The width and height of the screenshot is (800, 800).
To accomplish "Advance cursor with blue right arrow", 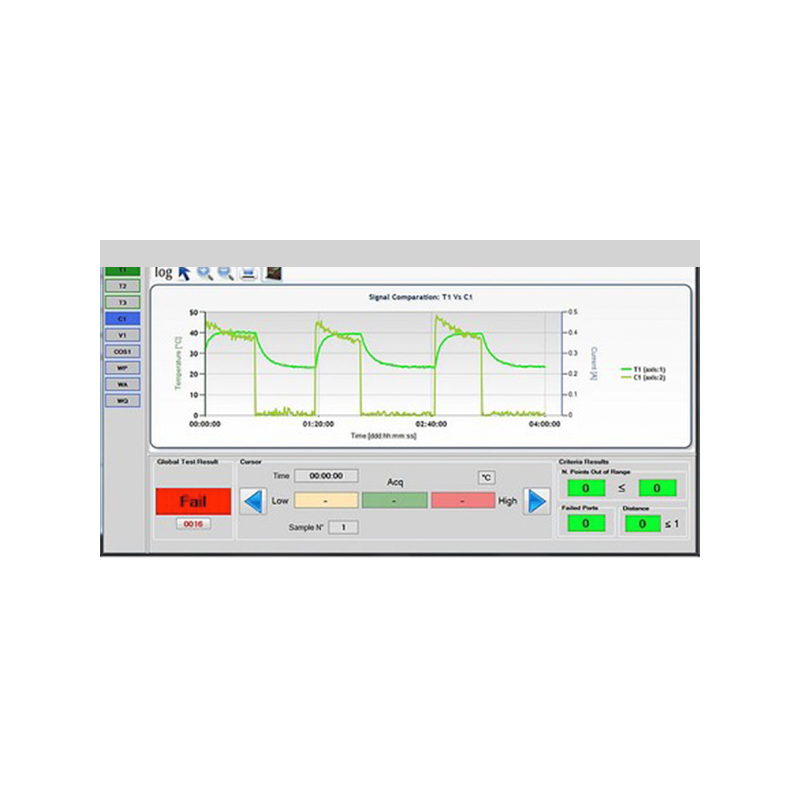I will point(536,500).
